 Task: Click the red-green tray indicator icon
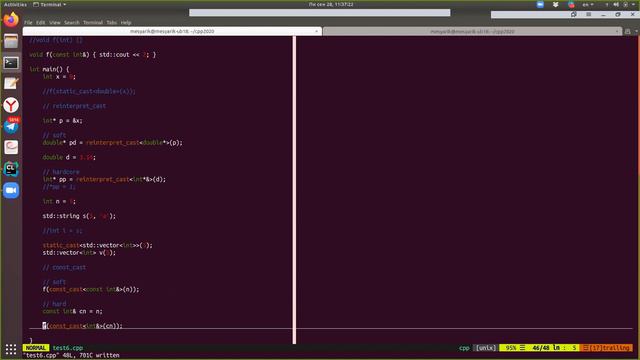[571, 4]
